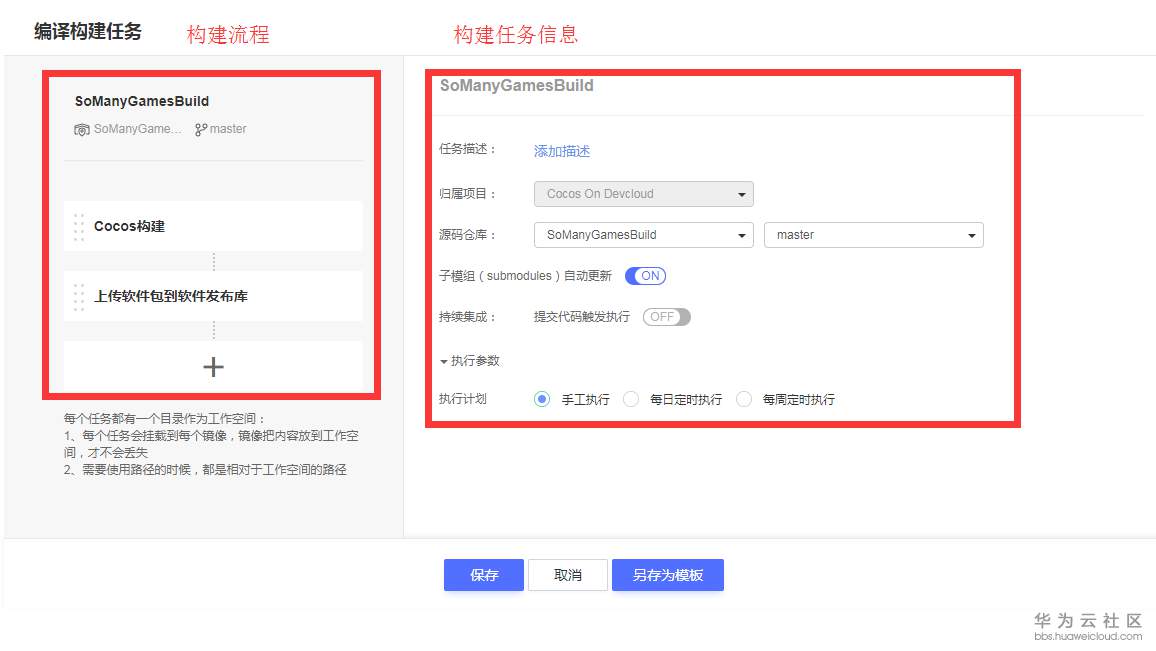Click the 保存 button
Image resolution: width=1156 pixels, height=651 pixels.
coord(483,574)
